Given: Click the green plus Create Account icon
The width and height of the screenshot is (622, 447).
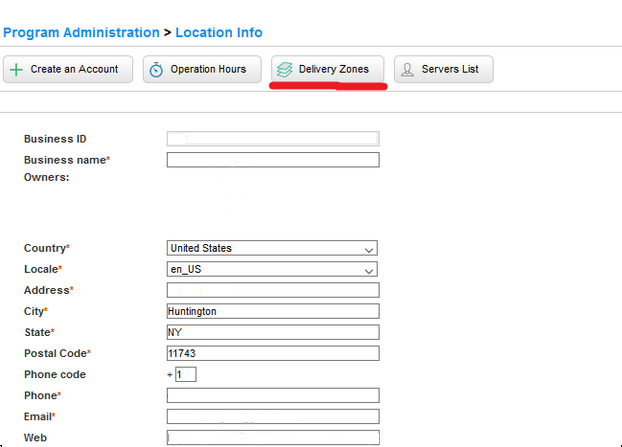Looking at the screenshot, I should pyautogui.click(x=17, y=70).
